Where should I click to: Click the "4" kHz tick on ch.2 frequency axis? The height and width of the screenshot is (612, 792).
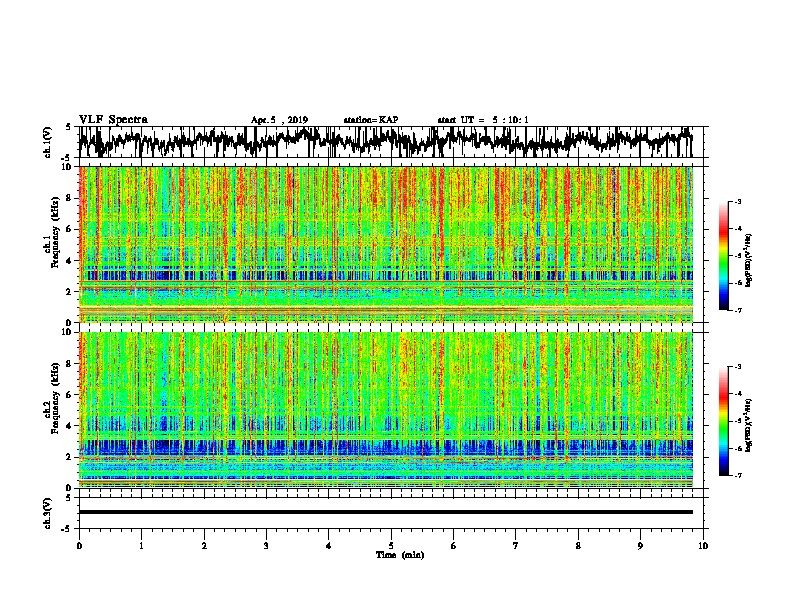pos(70,426)
